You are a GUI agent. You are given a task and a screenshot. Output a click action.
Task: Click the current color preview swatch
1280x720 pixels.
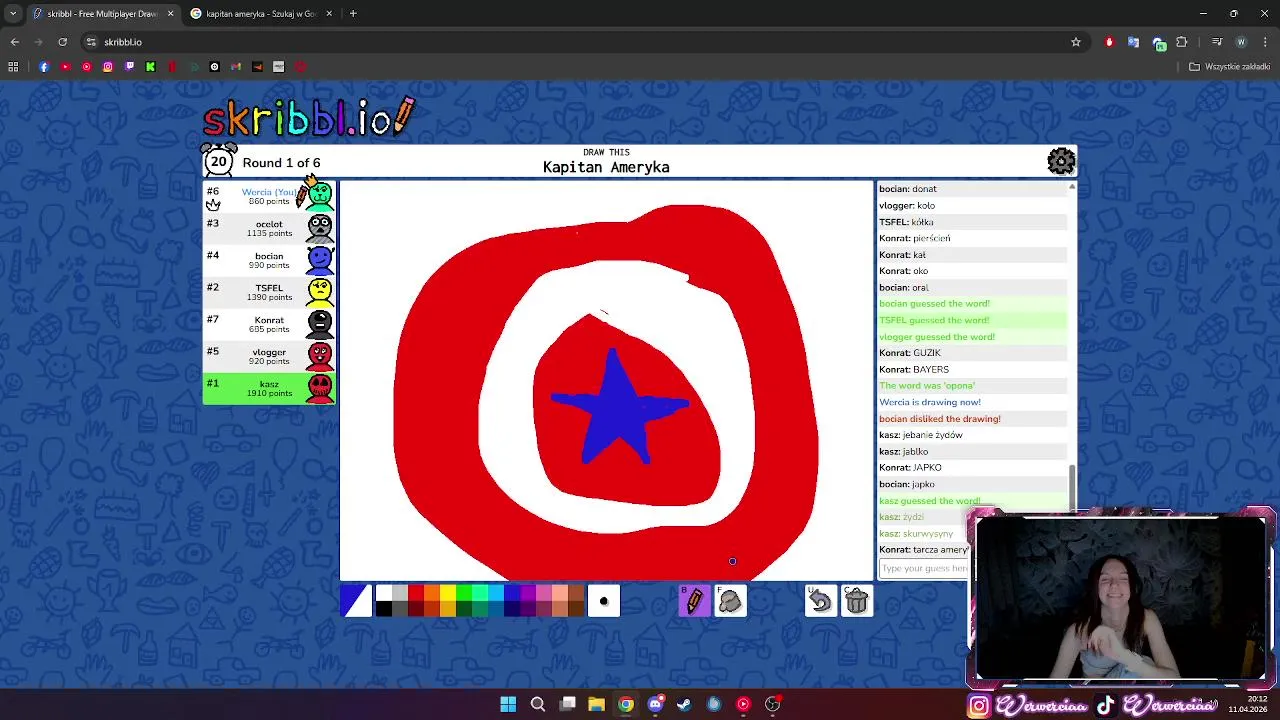356,600
